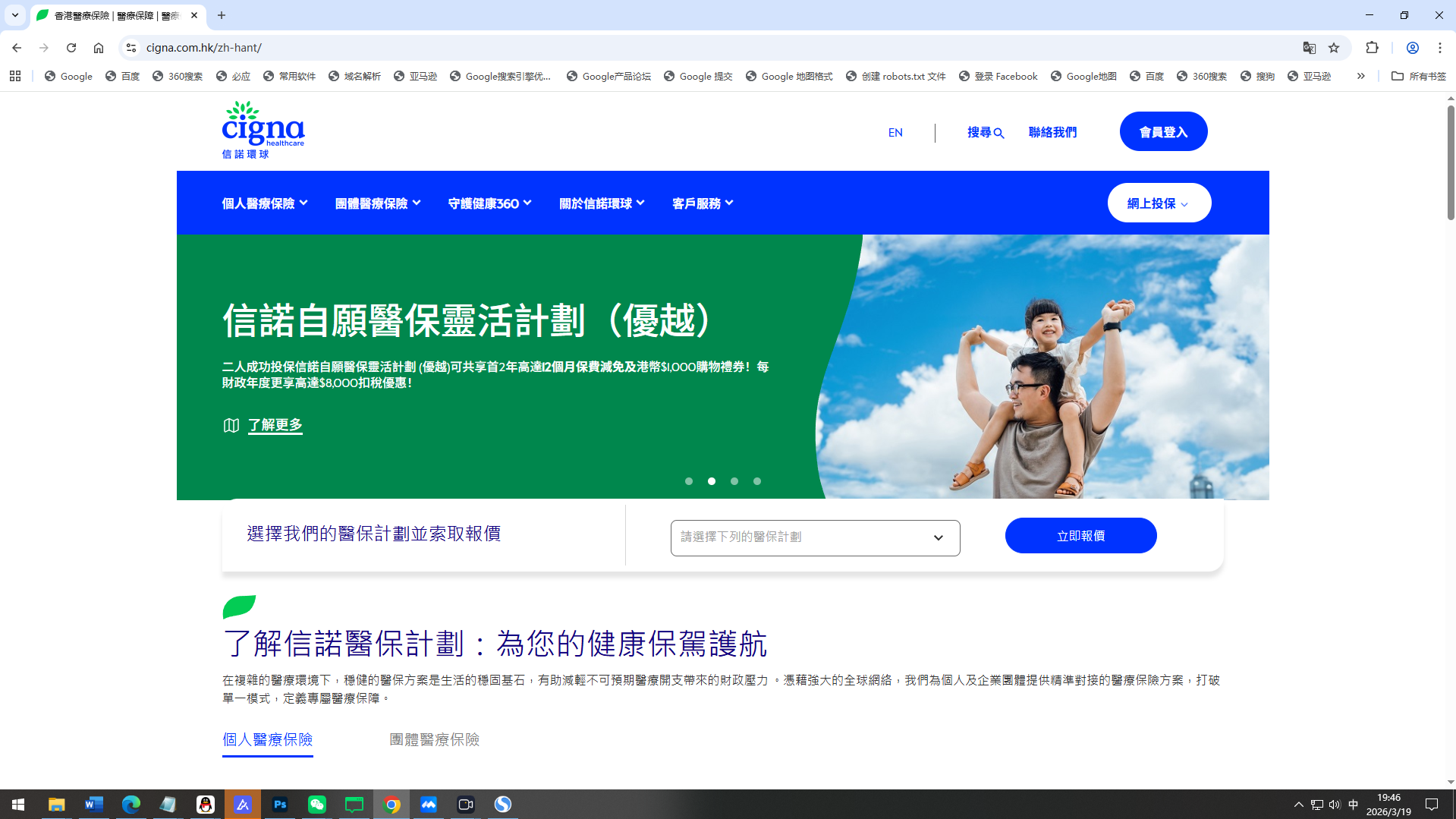The image size is (1456, 819).
Task: Bookmark this page with star icon
Action: 1334,48
